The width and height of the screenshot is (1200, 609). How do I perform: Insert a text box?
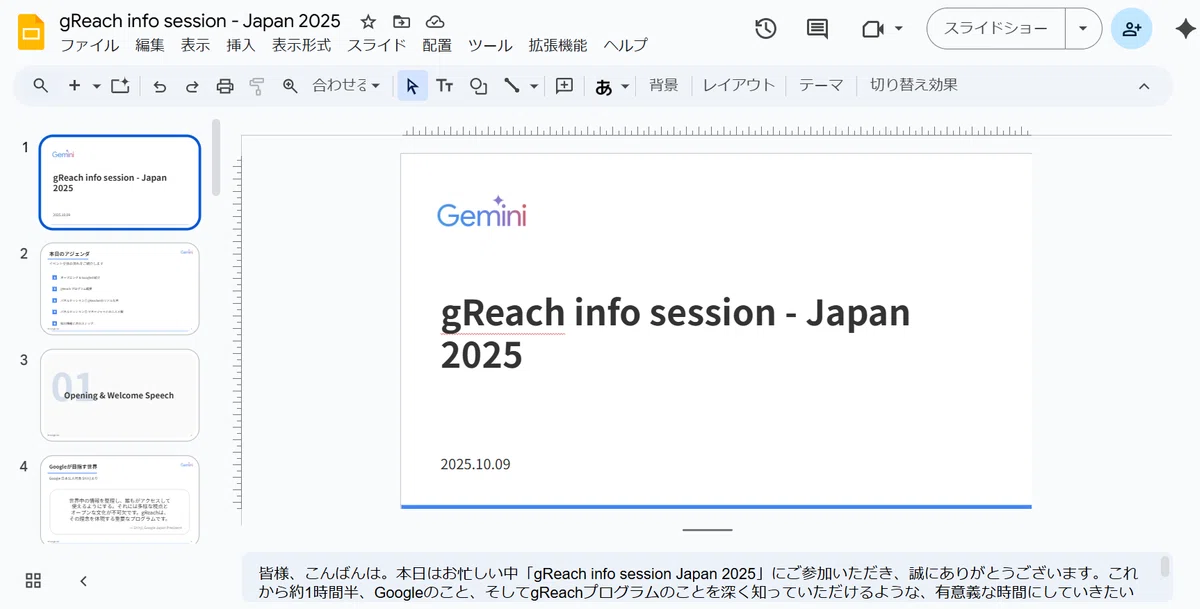click(445, 86)
